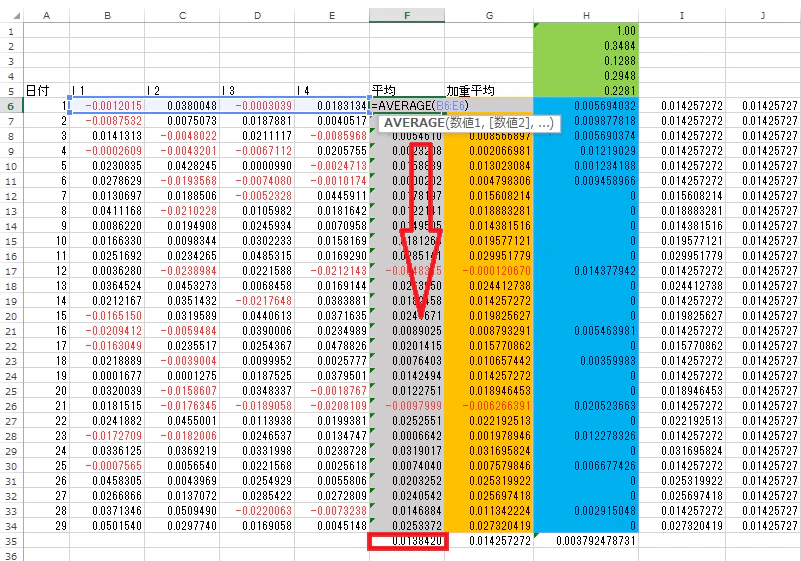This screenshot has height=561, width=801.
Task: Select the highlighted column F header
Action: tap(407, 16)
